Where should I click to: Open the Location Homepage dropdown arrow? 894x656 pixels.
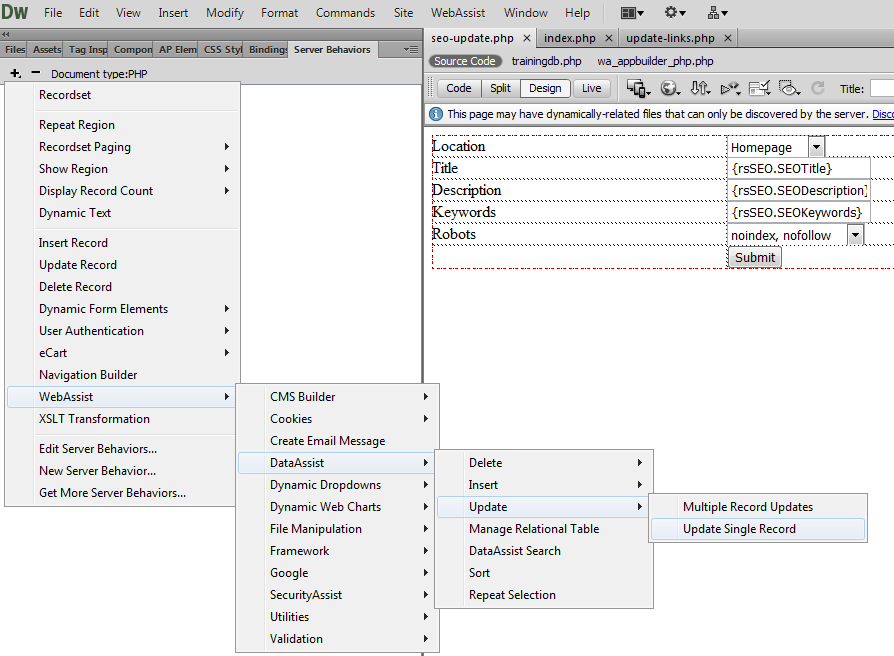(x=816, y=147)
